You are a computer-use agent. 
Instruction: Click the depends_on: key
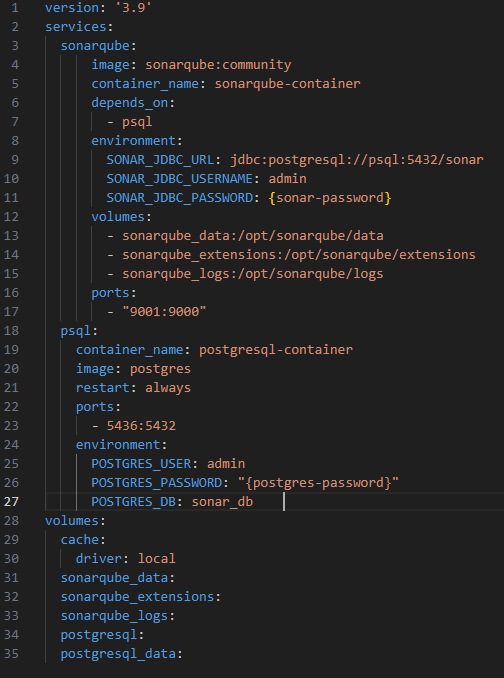tap(133, 103)
